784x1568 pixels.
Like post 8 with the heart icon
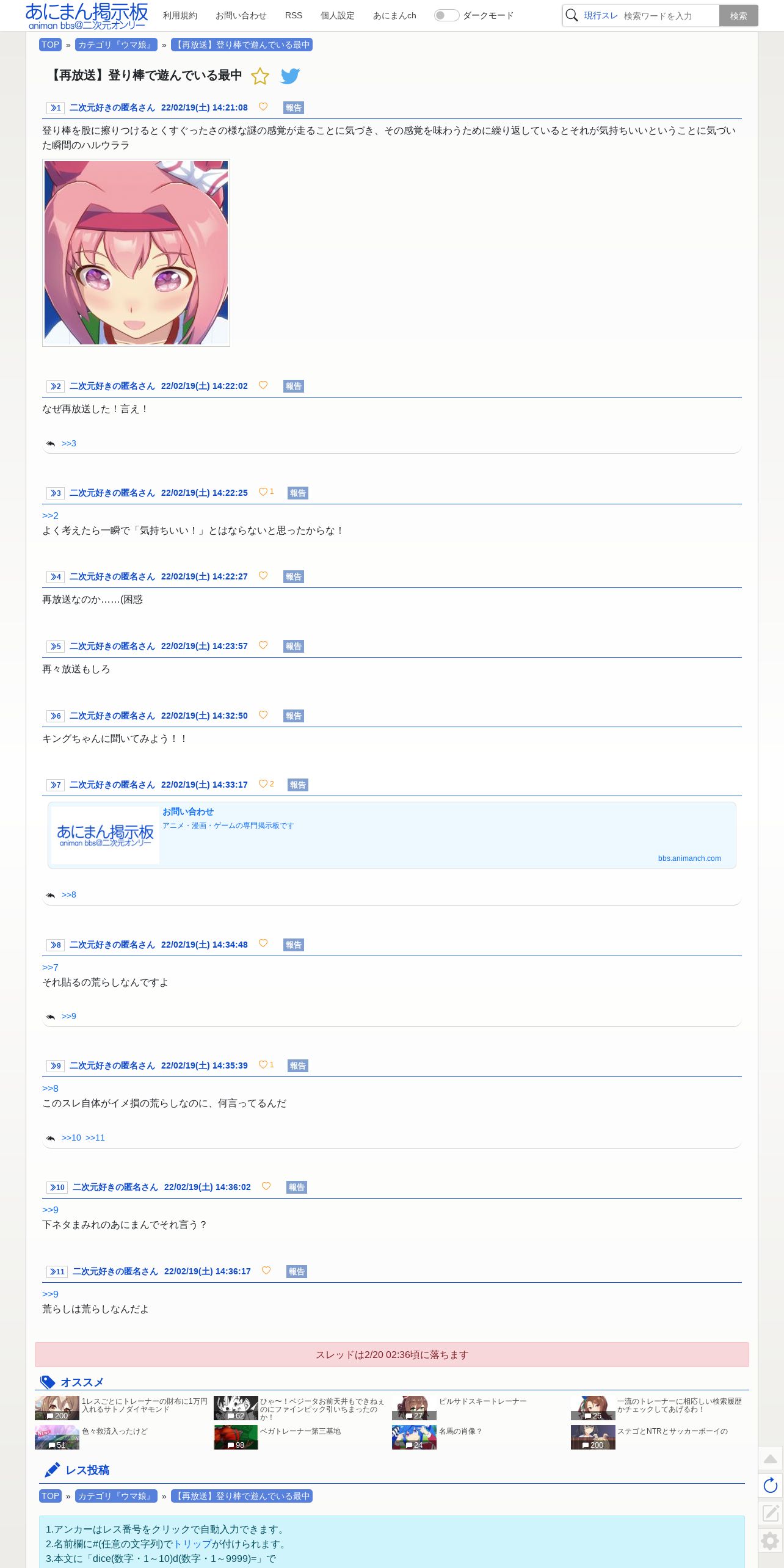tap(263, 943)
